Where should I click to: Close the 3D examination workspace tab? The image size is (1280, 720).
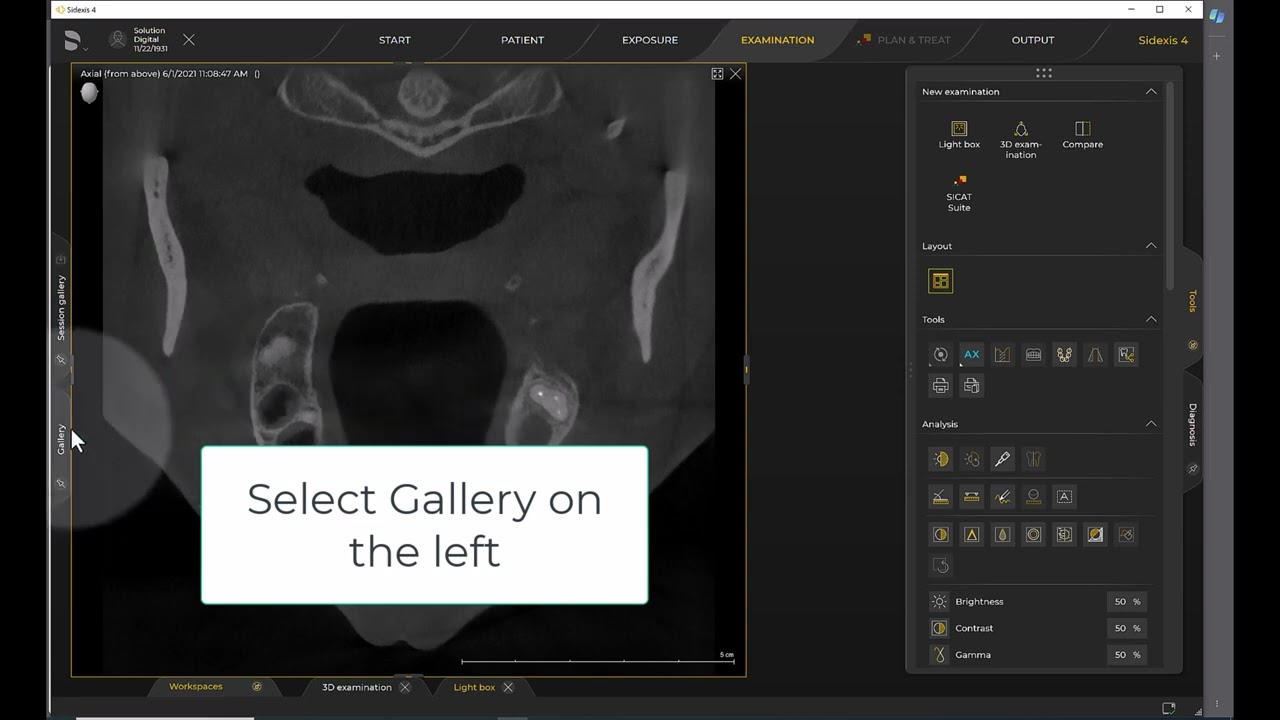pos(405,687)
